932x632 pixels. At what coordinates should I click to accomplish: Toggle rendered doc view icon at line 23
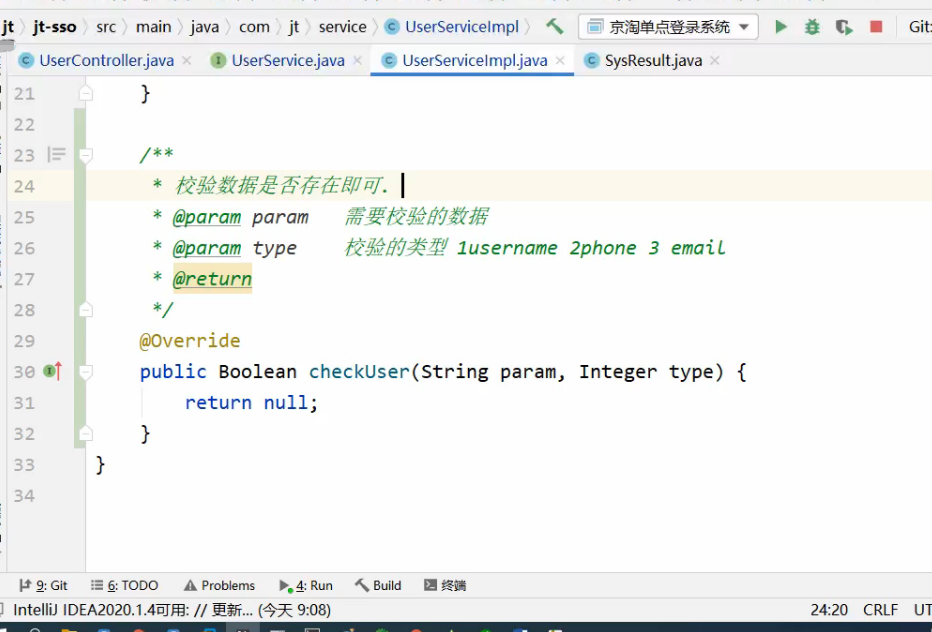coord(56,155)
